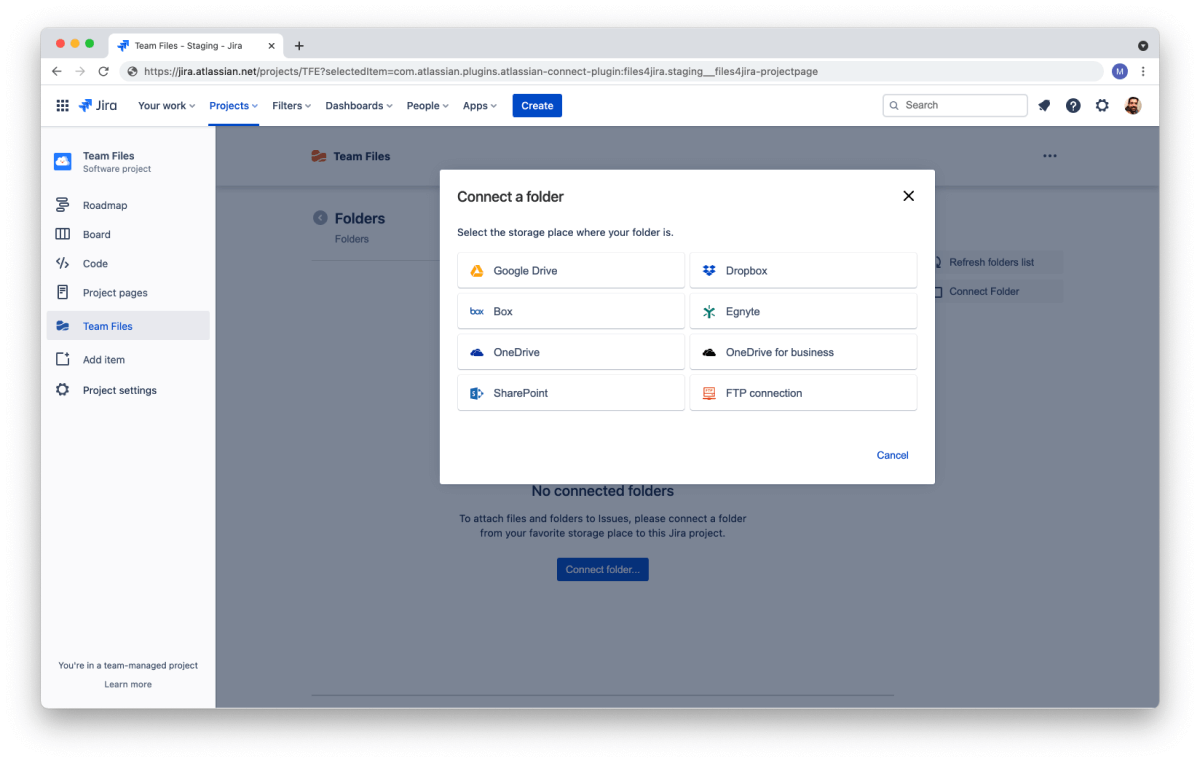Open the three-dot more menu in Team Files header
This screenshot has height=762, width=1200.
[x=1049, y=156]
